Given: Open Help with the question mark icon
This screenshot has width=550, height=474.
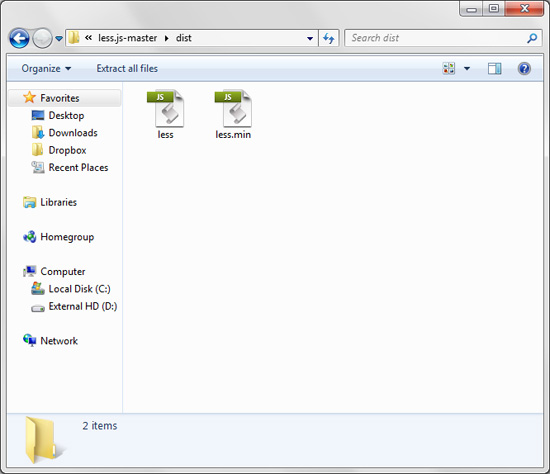Looking at the screenshot, I should (524, 68).
